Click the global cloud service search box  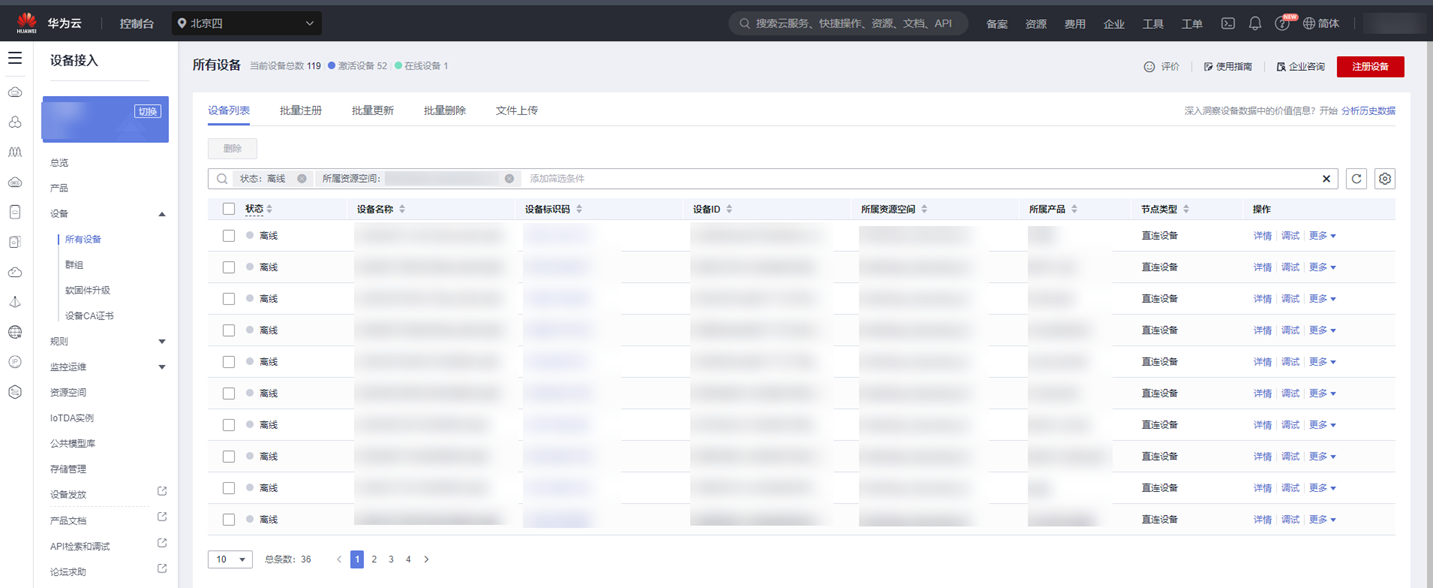(848, 23)
